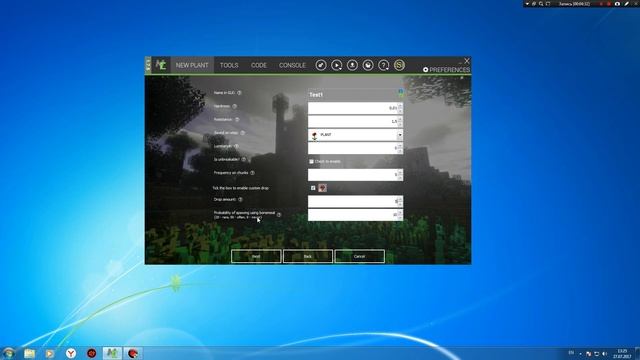
Task: Toggle the custom drop checkbox
Action: click(313, 188)
